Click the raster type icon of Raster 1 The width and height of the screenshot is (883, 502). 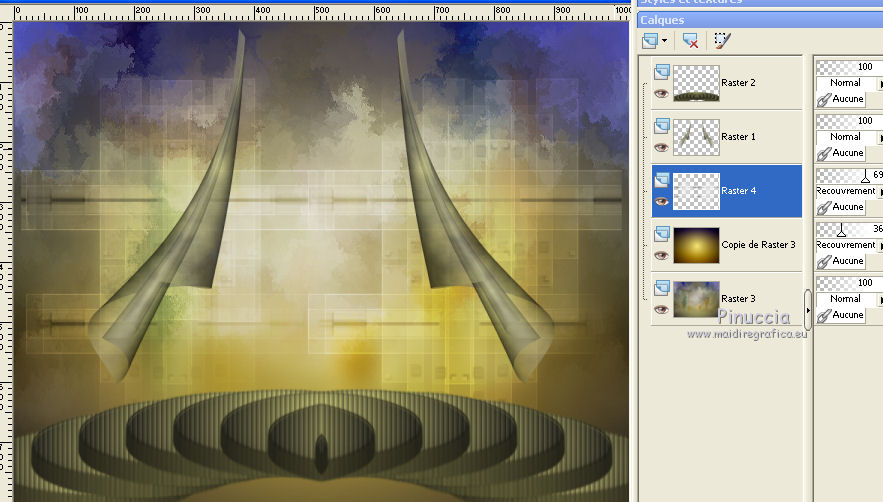pyautogui.click(x=662, y=126)
